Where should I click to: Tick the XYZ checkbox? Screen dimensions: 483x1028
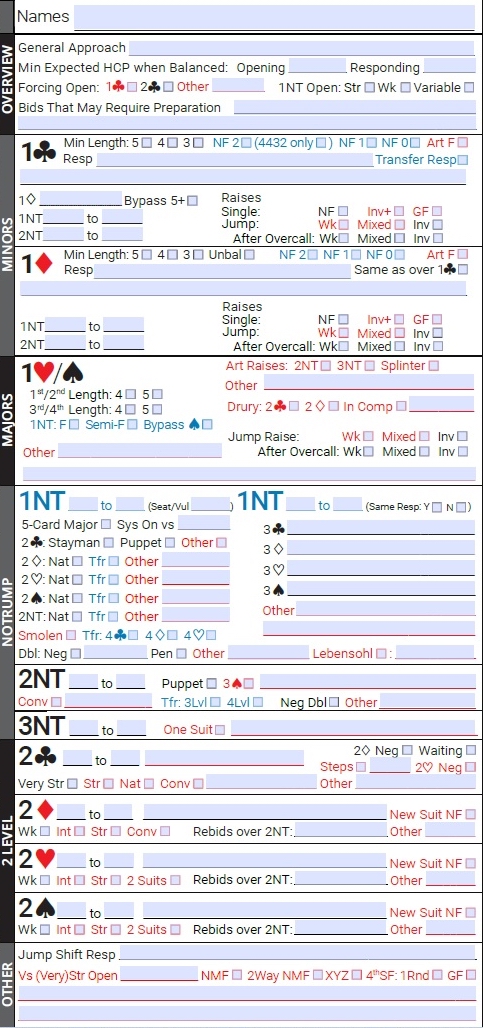[357, 976]
